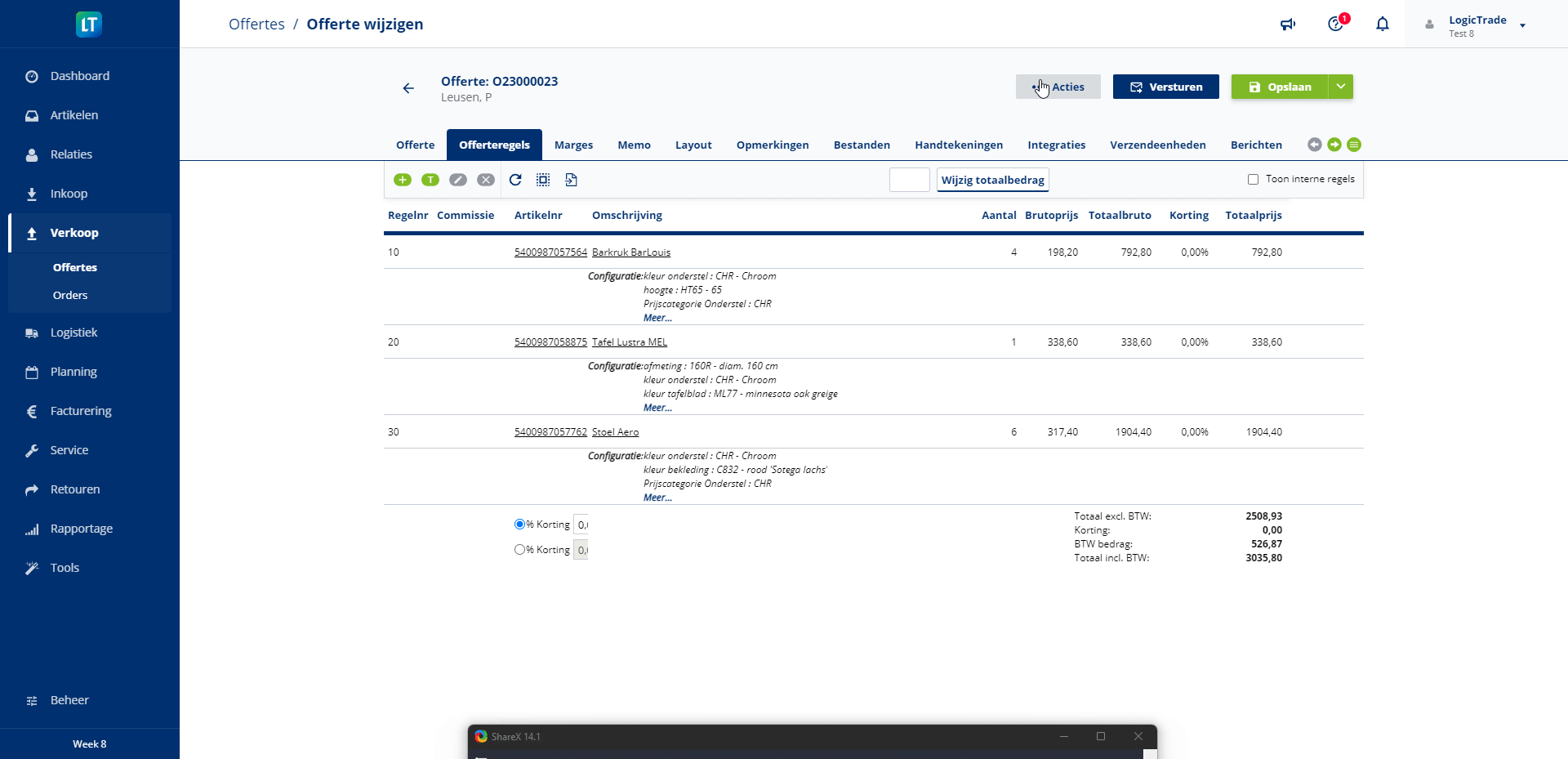Click the green next tab arrow icon
Image resolution: width=1568 pixels, height=759 pixels.
[1334, 145]
